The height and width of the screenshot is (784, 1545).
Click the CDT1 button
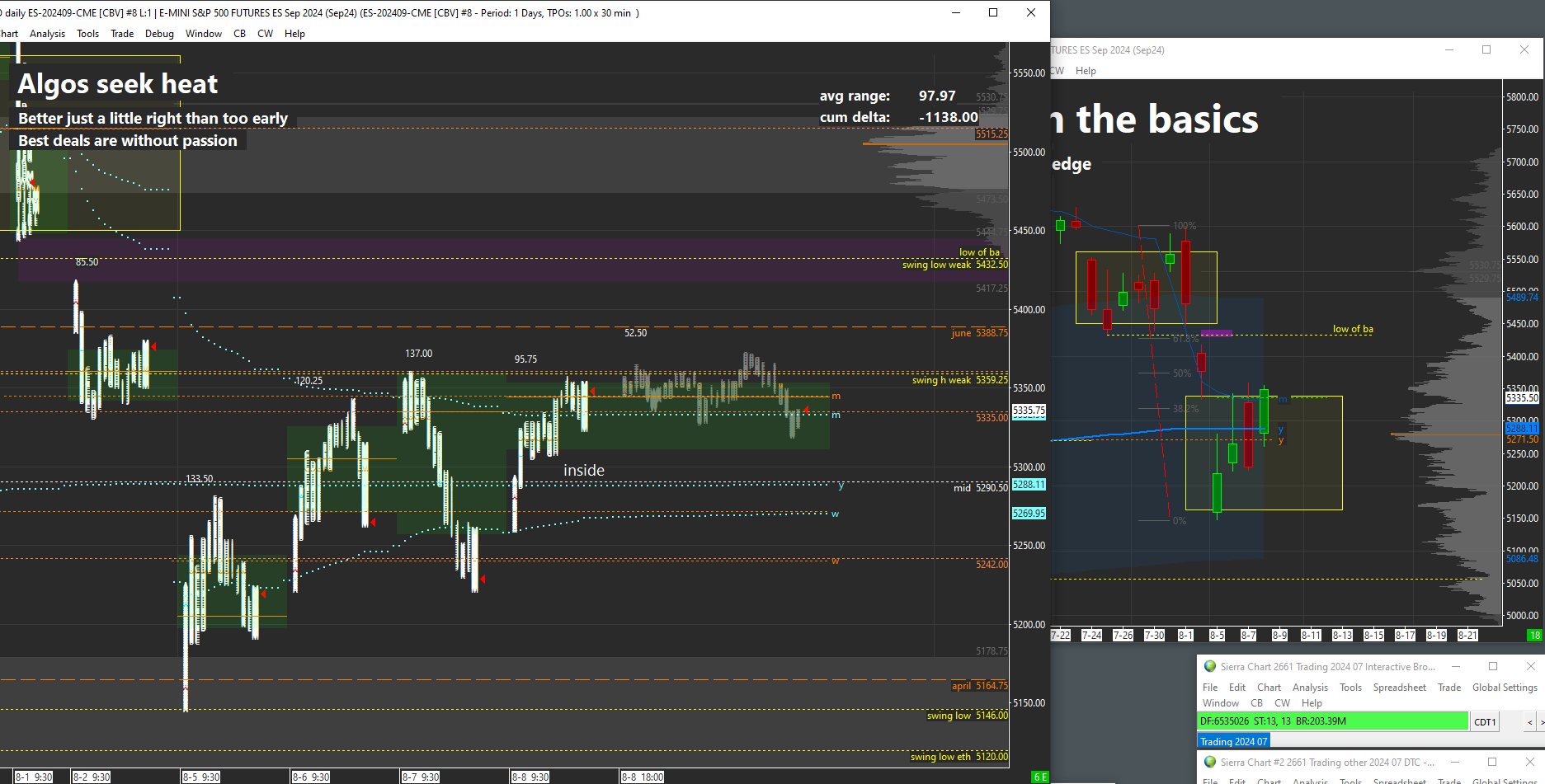point(1485,722)
